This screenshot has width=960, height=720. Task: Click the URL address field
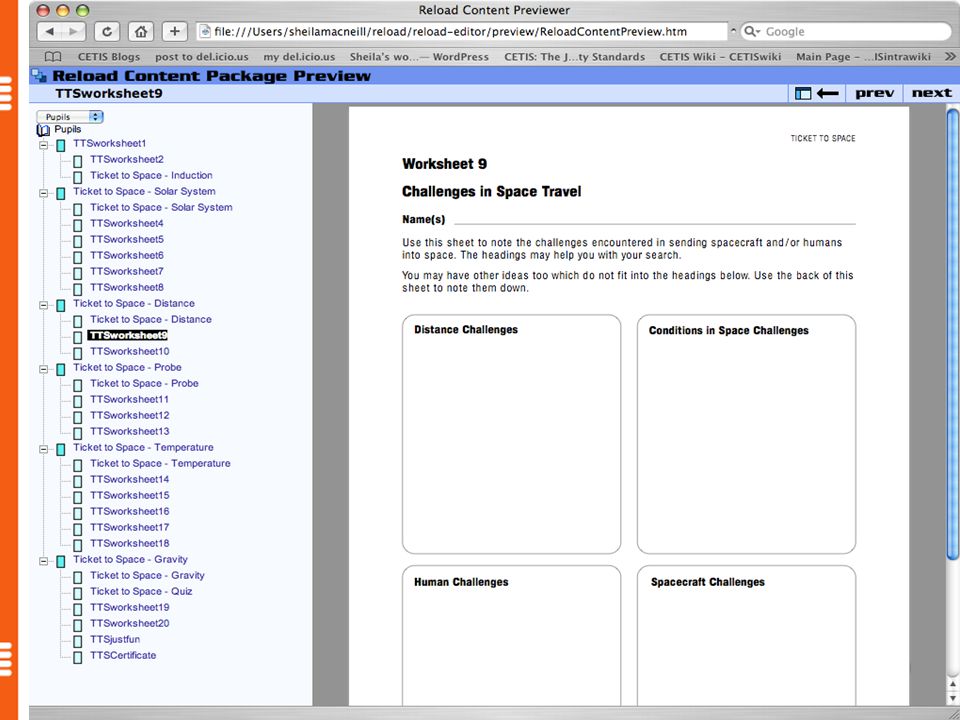(463, 31)
